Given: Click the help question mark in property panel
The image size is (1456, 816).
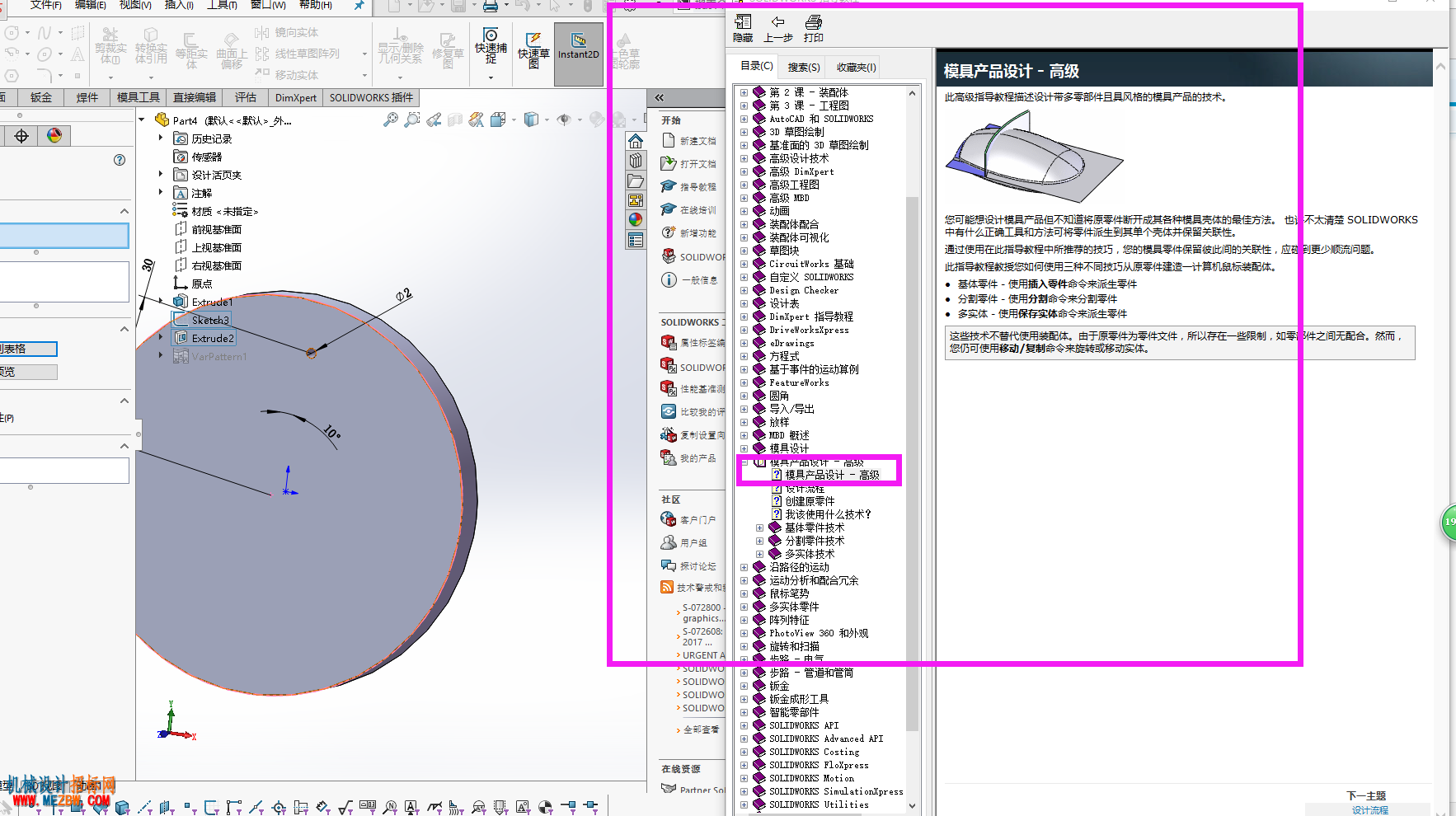Looking at the screenshot, I should coord(120,160).
